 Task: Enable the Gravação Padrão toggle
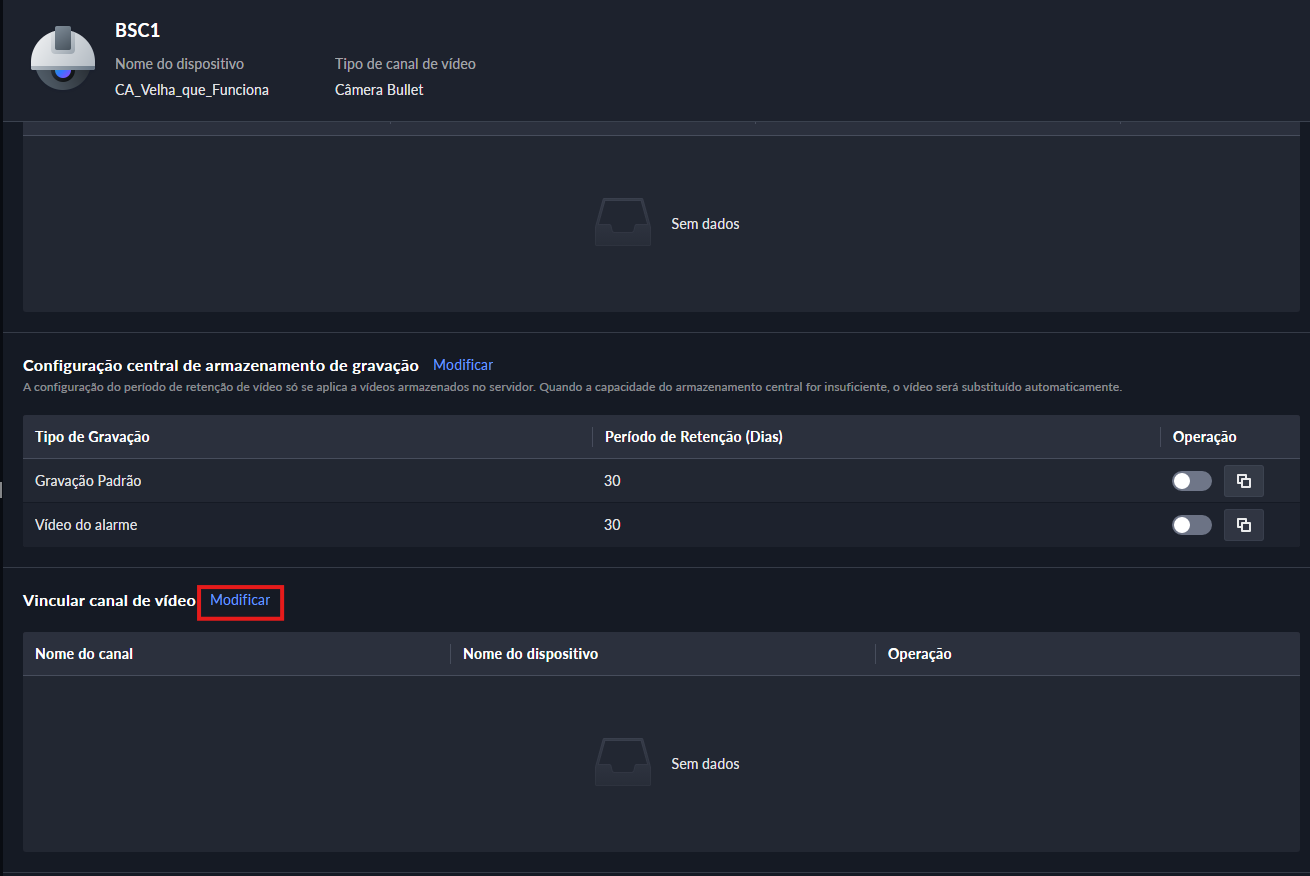click(1191, 481)
